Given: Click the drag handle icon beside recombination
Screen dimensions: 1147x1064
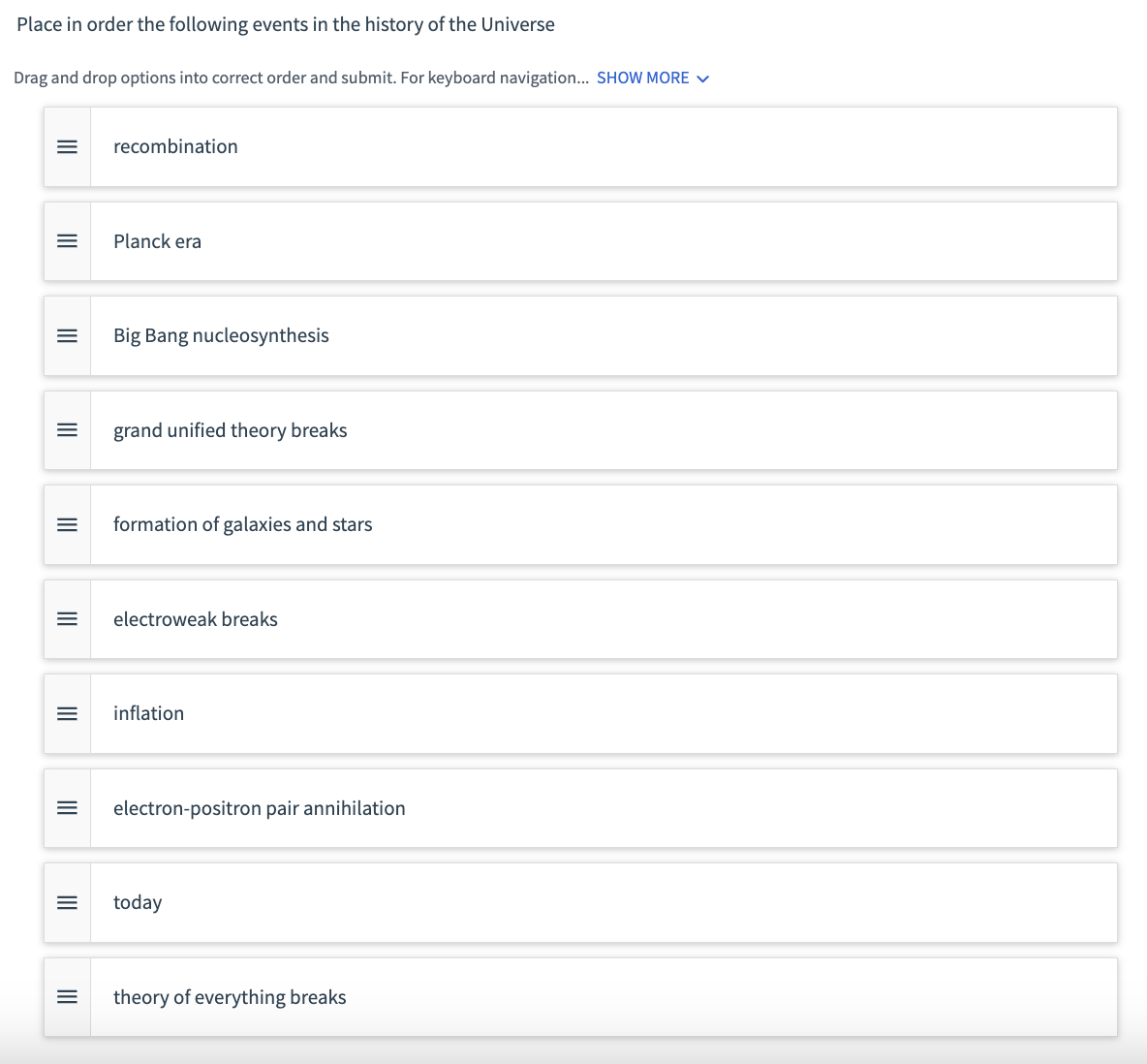Looking at the screenshot, I should [67, 147].
